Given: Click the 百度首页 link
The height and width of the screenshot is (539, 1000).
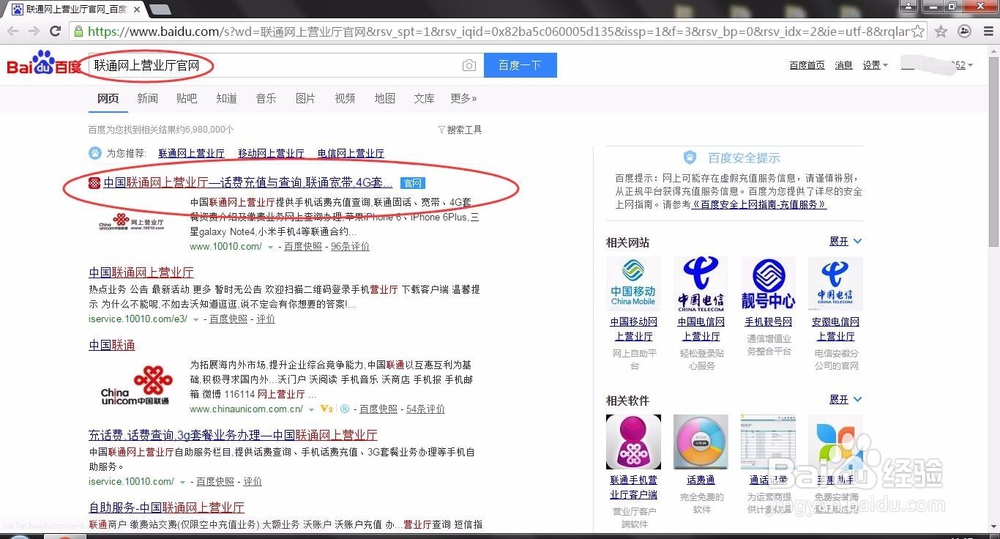Looking at the screenshot, I should coord(807,65).
